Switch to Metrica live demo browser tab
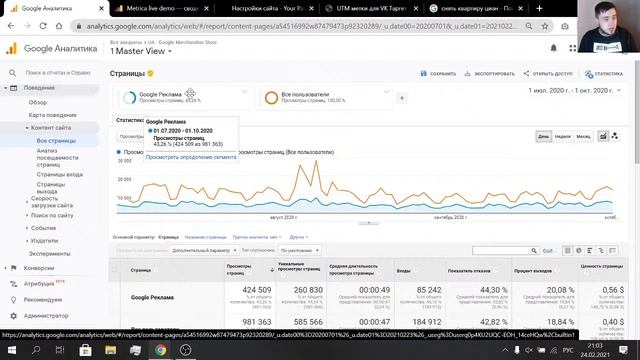 pos(162,8)
